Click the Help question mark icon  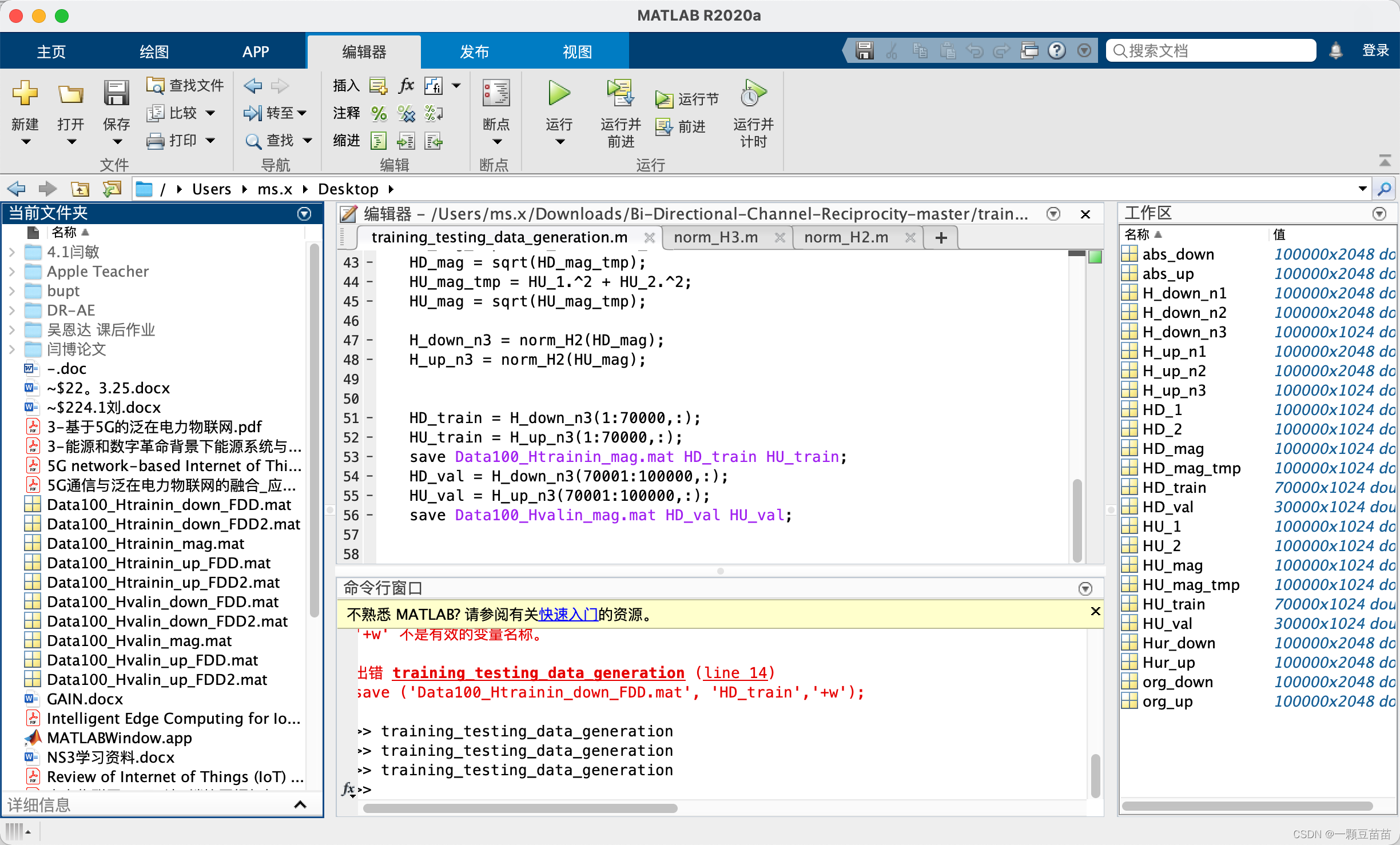coord(1056,51)
